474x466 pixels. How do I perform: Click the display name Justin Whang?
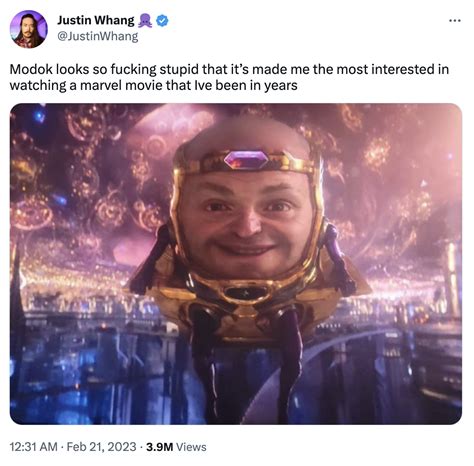(x=95, y=20)
